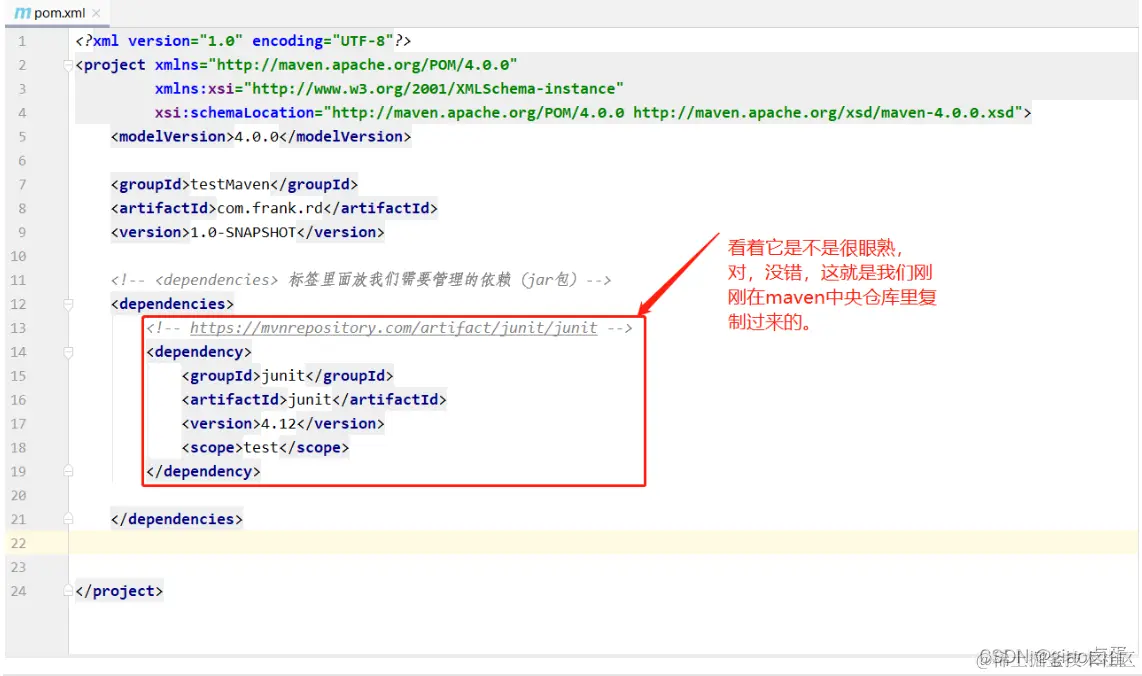Screen dimensions: 1142x676
Task: Click the opening dependency tag on line 14
Action: click(x=199, y=352)
